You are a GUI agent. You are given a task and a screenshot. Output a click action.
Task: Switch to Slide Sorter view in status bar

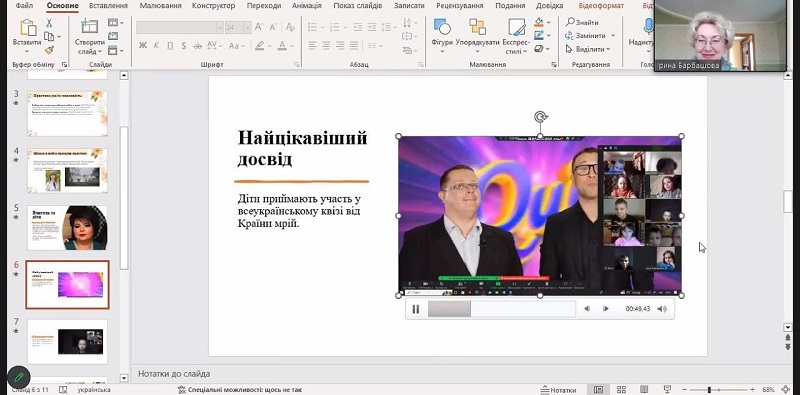click(x=621, y=390)
